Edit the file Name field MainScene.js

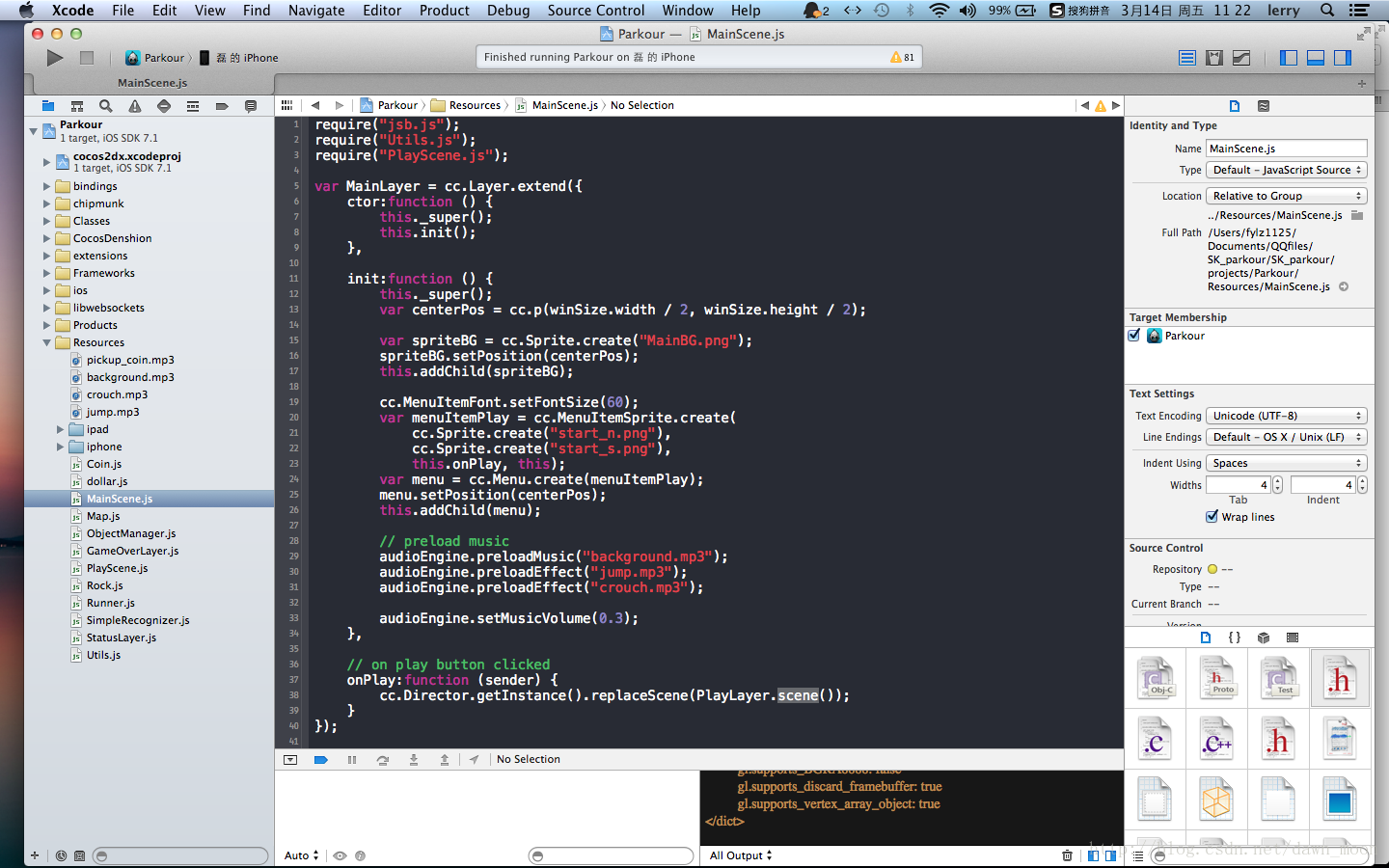coord(1287,149)
